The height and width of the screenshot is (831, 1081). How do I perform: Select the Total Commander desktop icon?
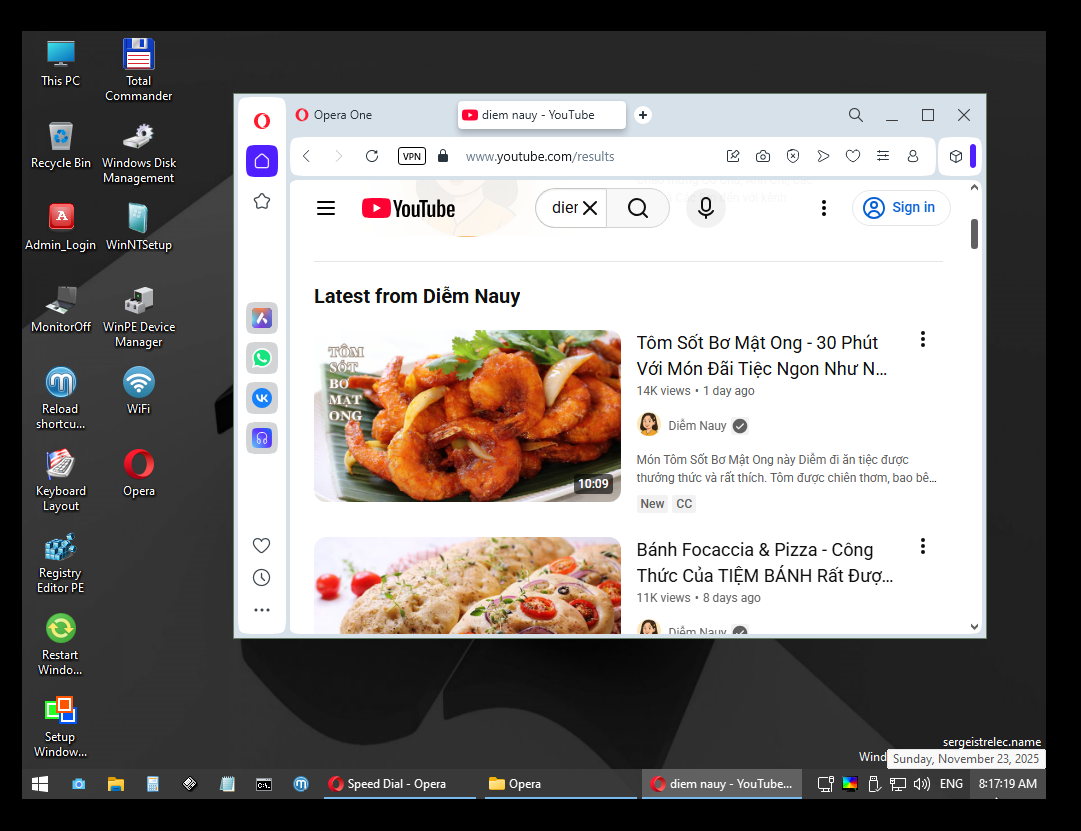[139, 70]
